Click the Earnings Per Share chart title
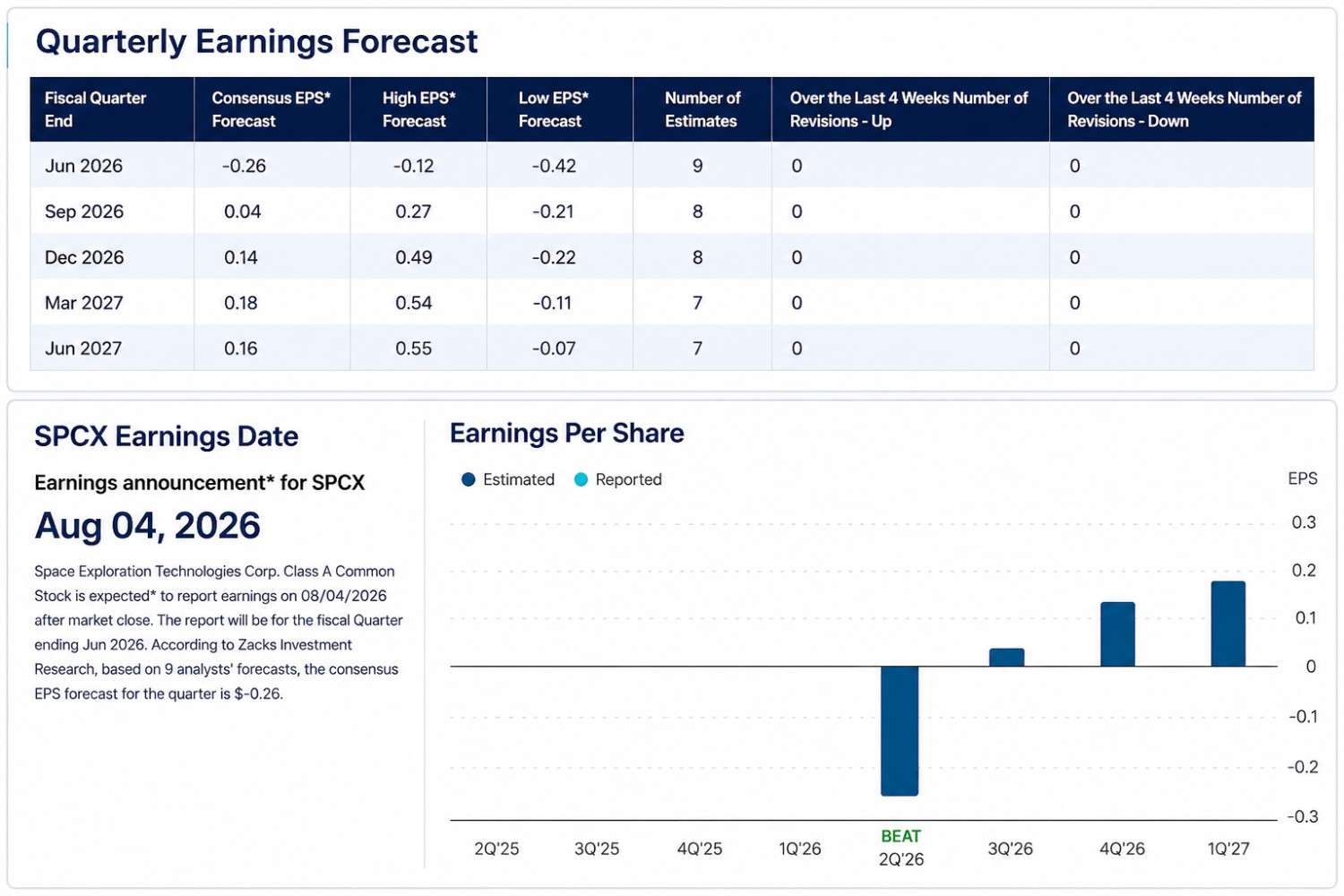The height and width of the screenshot is (896, 1344). (x=566, y=434)
